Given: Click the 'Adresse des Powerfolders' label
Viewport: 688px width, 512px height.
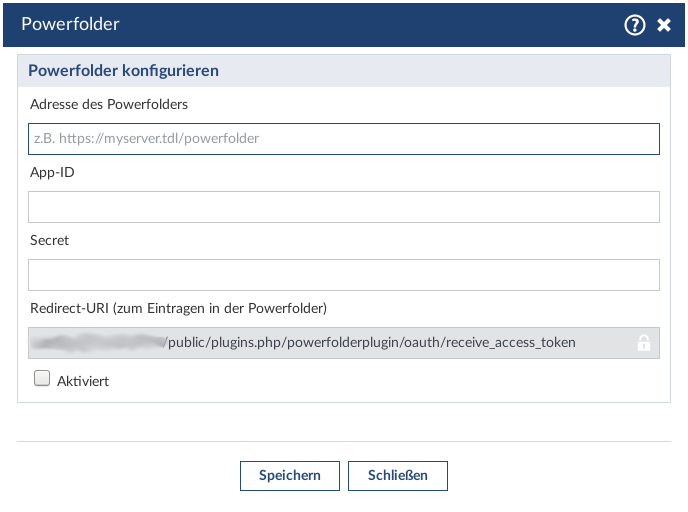Looking at the screenshot, I should click(109, 104).
